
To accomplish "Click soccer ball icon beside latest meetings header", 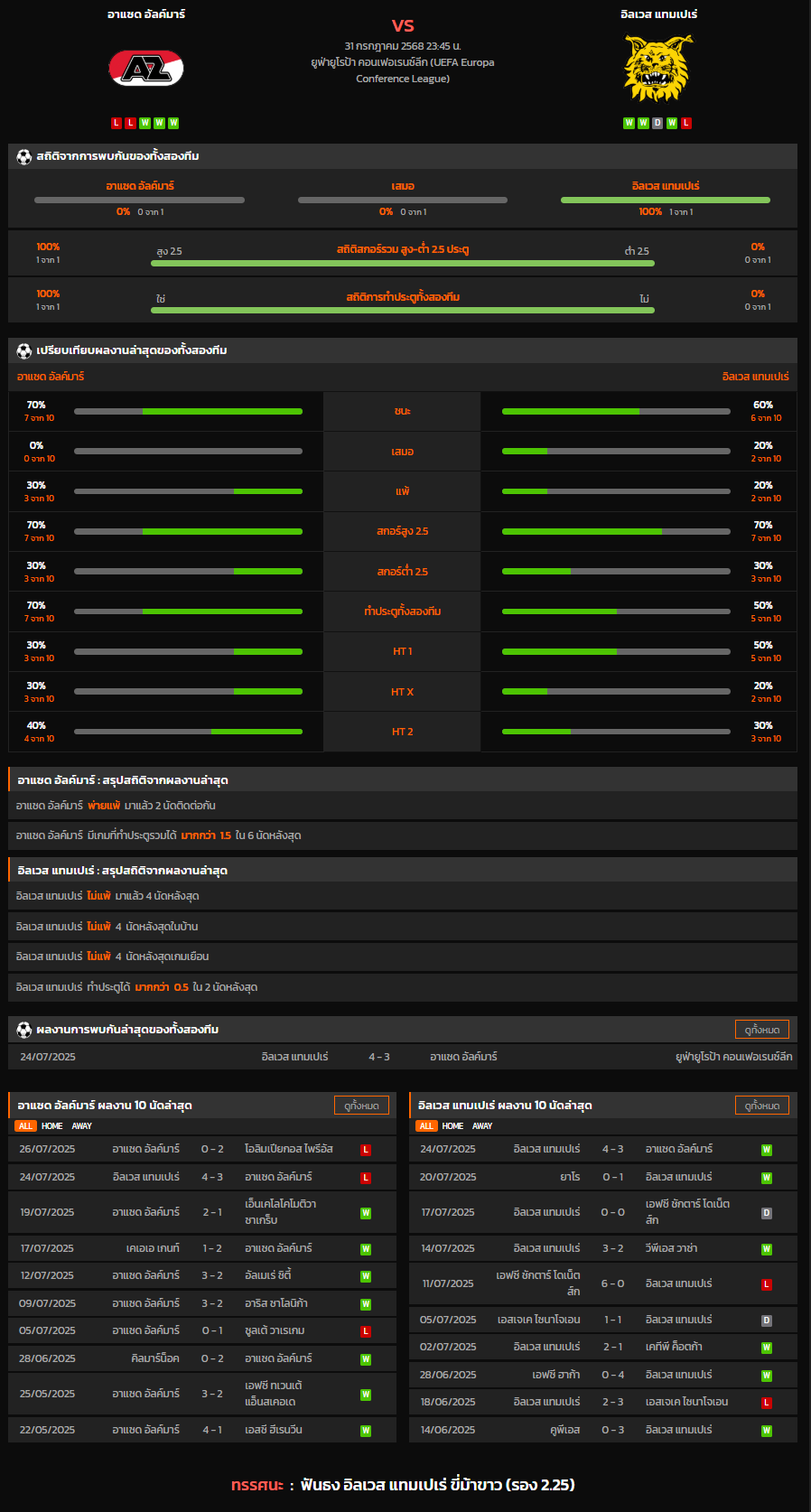I will coord(24,1030).
